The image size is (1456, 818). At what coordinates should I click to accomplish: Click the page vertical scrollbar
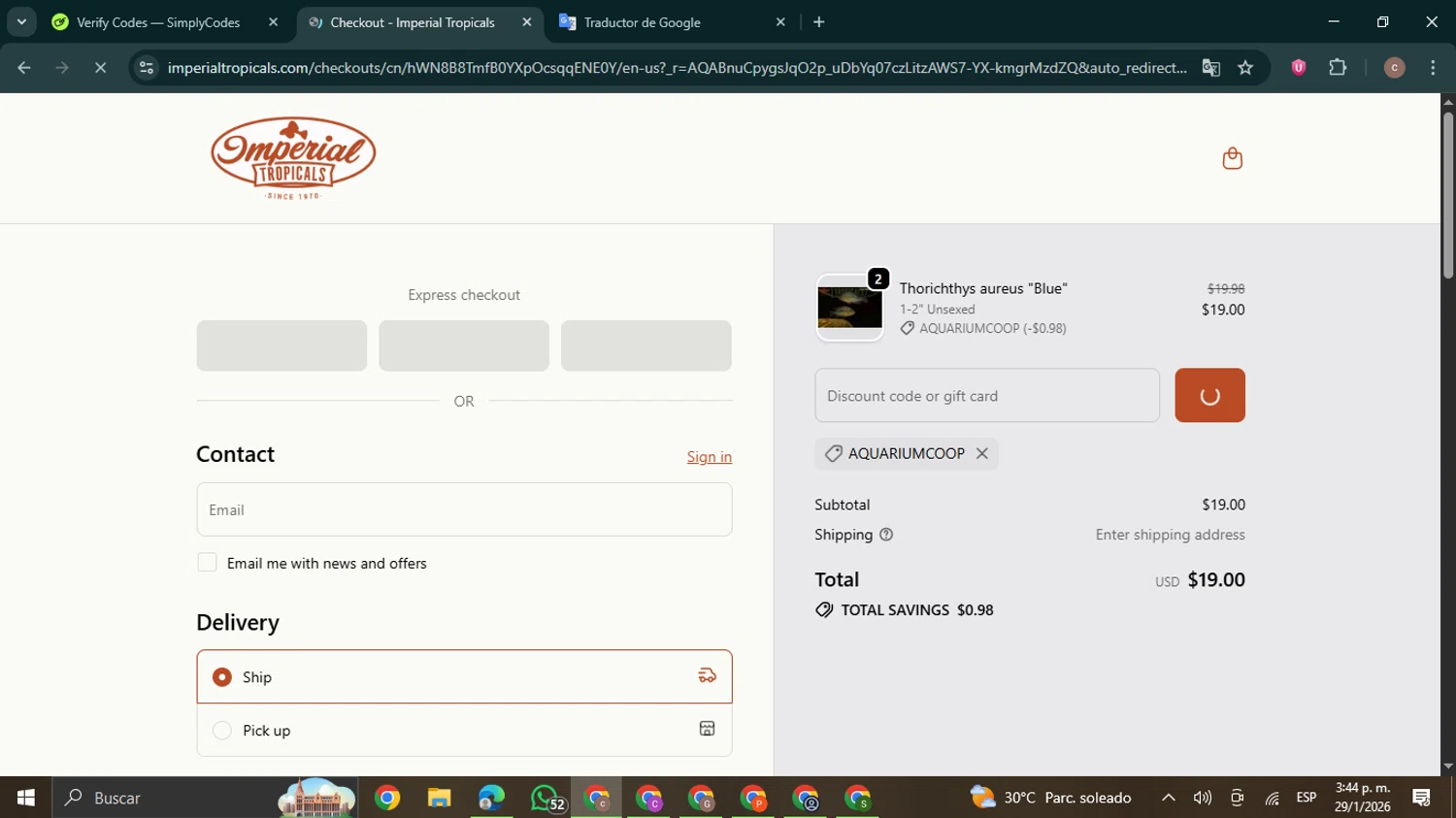click(1448, 194)
